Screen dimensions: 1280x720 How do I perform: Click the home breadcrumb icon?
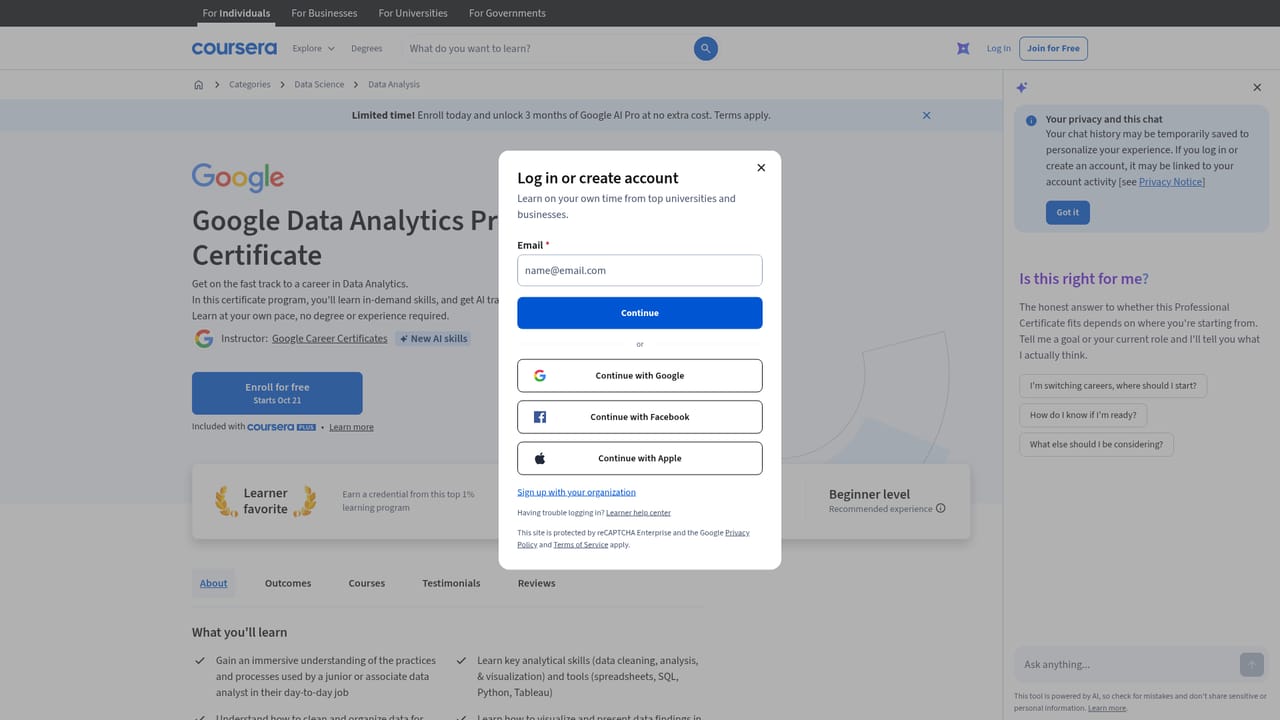click(x=198, y=85)
